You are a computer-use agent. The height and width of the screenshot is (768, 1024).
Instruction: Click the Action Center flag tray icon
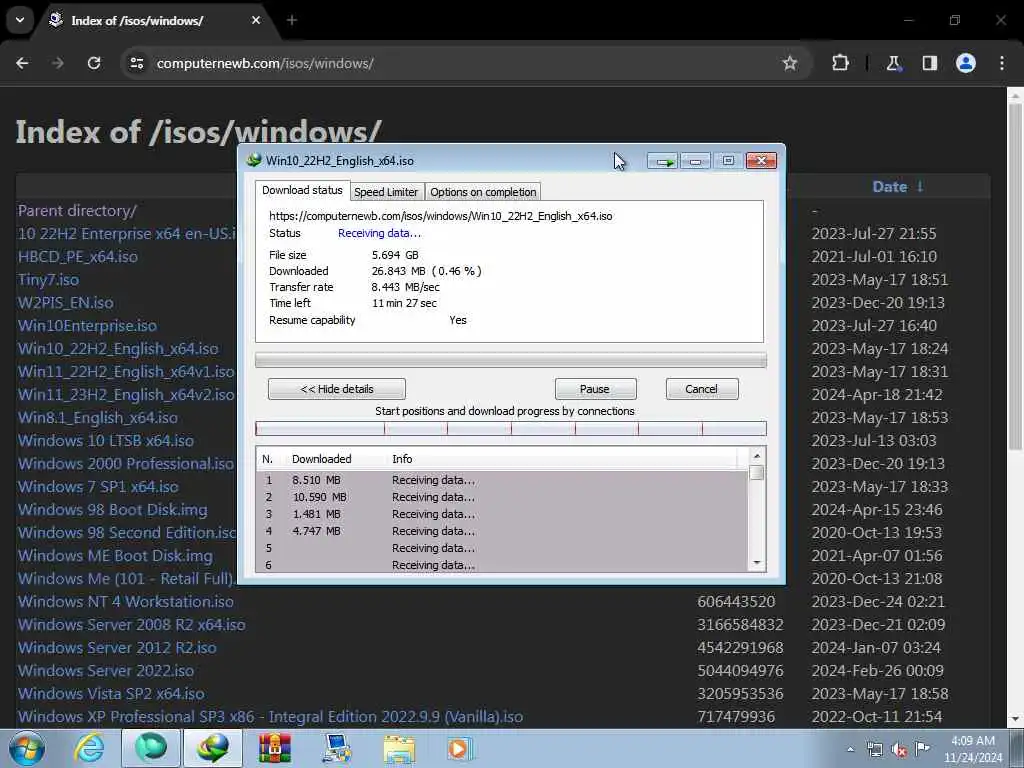tap(921, 748)
